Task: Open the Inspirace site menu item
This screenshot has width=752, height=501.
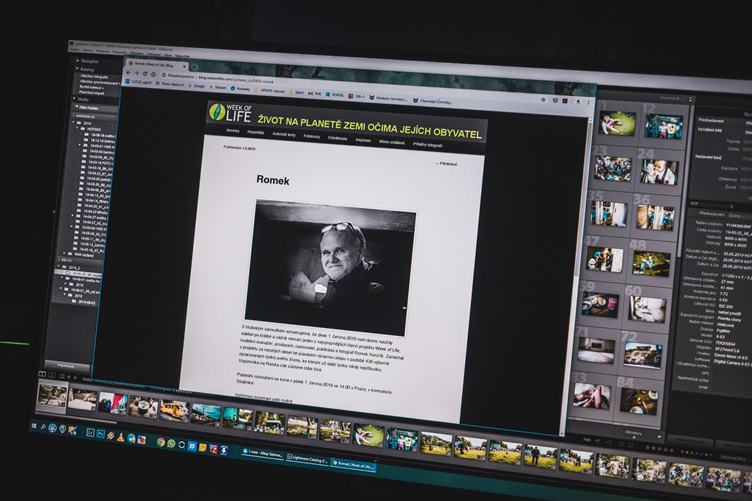Action: [x=363, y=140]
